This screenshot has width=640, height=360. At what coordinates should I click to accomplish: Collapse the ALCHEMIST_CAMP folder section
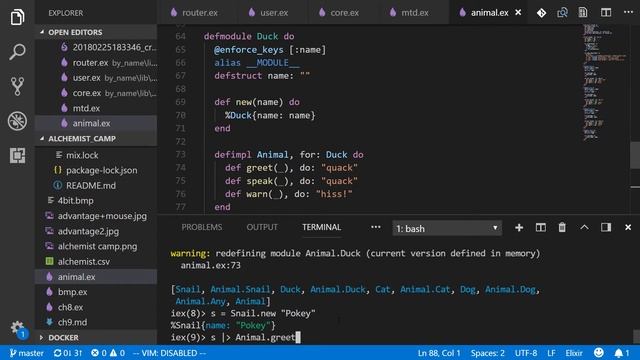96,139
